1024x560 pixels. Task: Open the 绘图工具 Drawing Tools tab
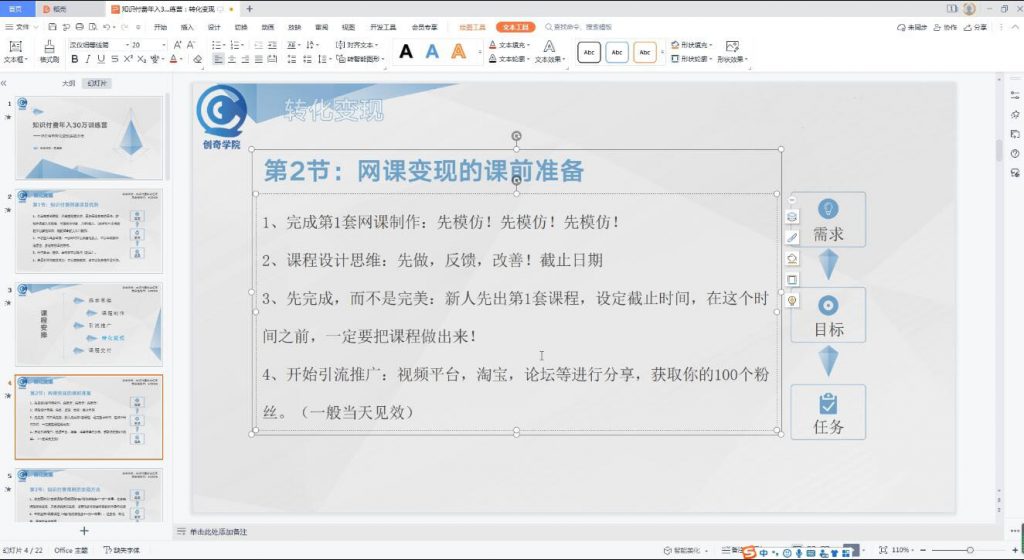tap(472, 27)
